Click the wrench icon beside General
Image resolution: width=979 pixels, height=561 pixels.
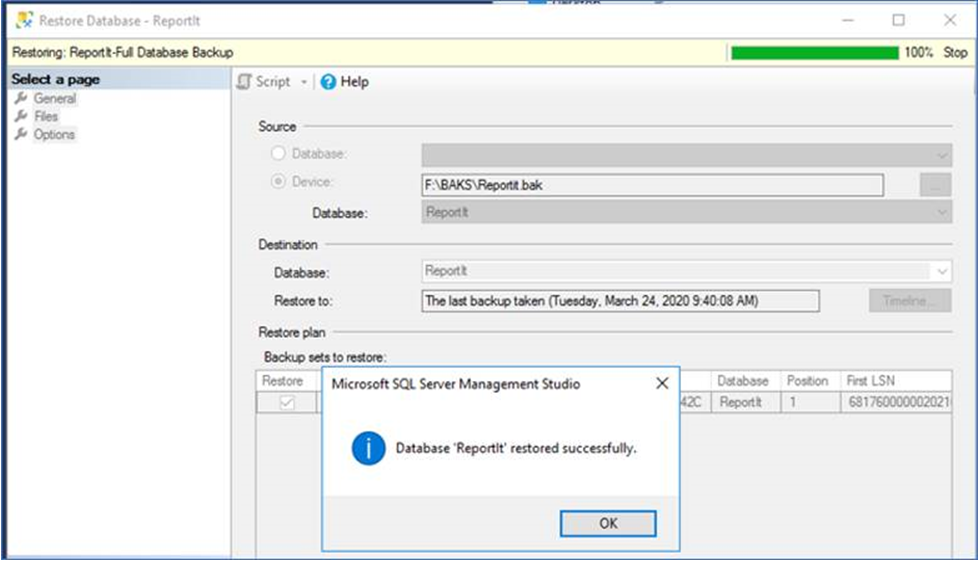(x=21, y=98)
